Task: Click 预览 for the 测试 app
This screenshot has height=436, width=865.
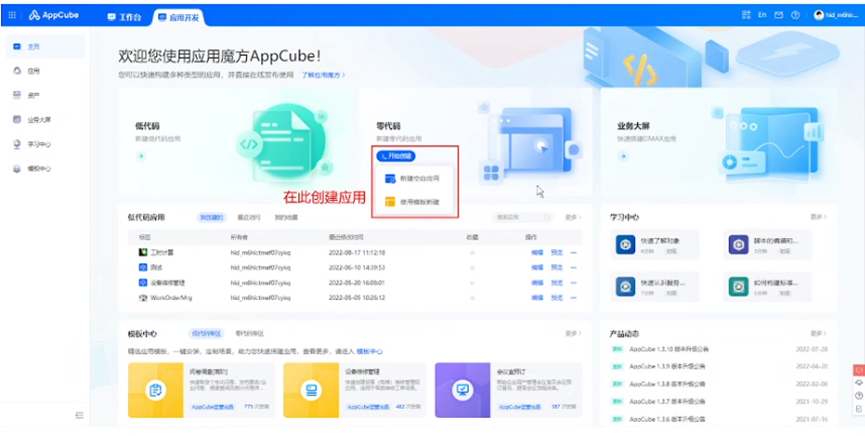Action: [557, 268]
